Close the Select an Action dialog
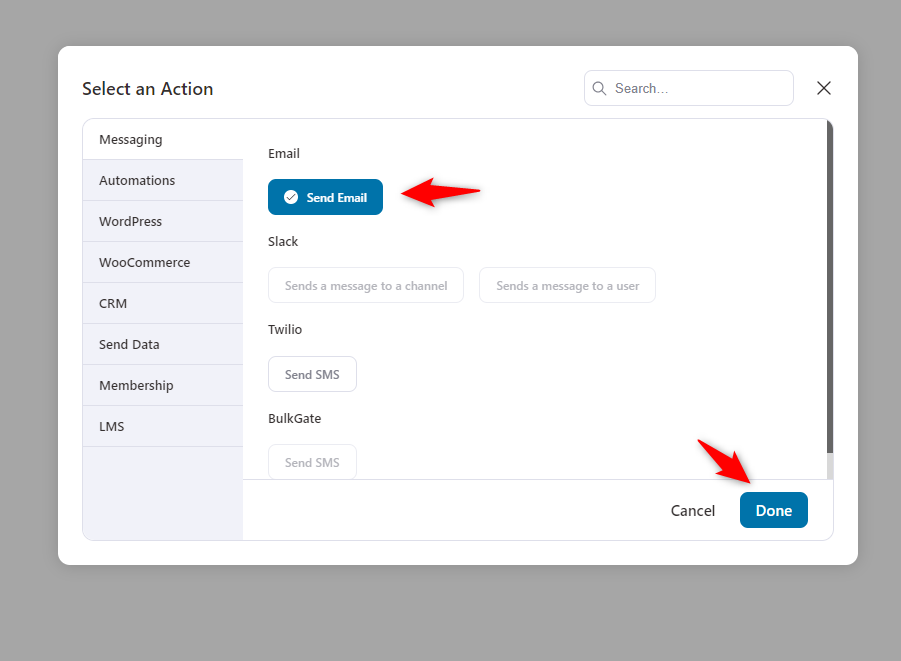 coord(823,88)
